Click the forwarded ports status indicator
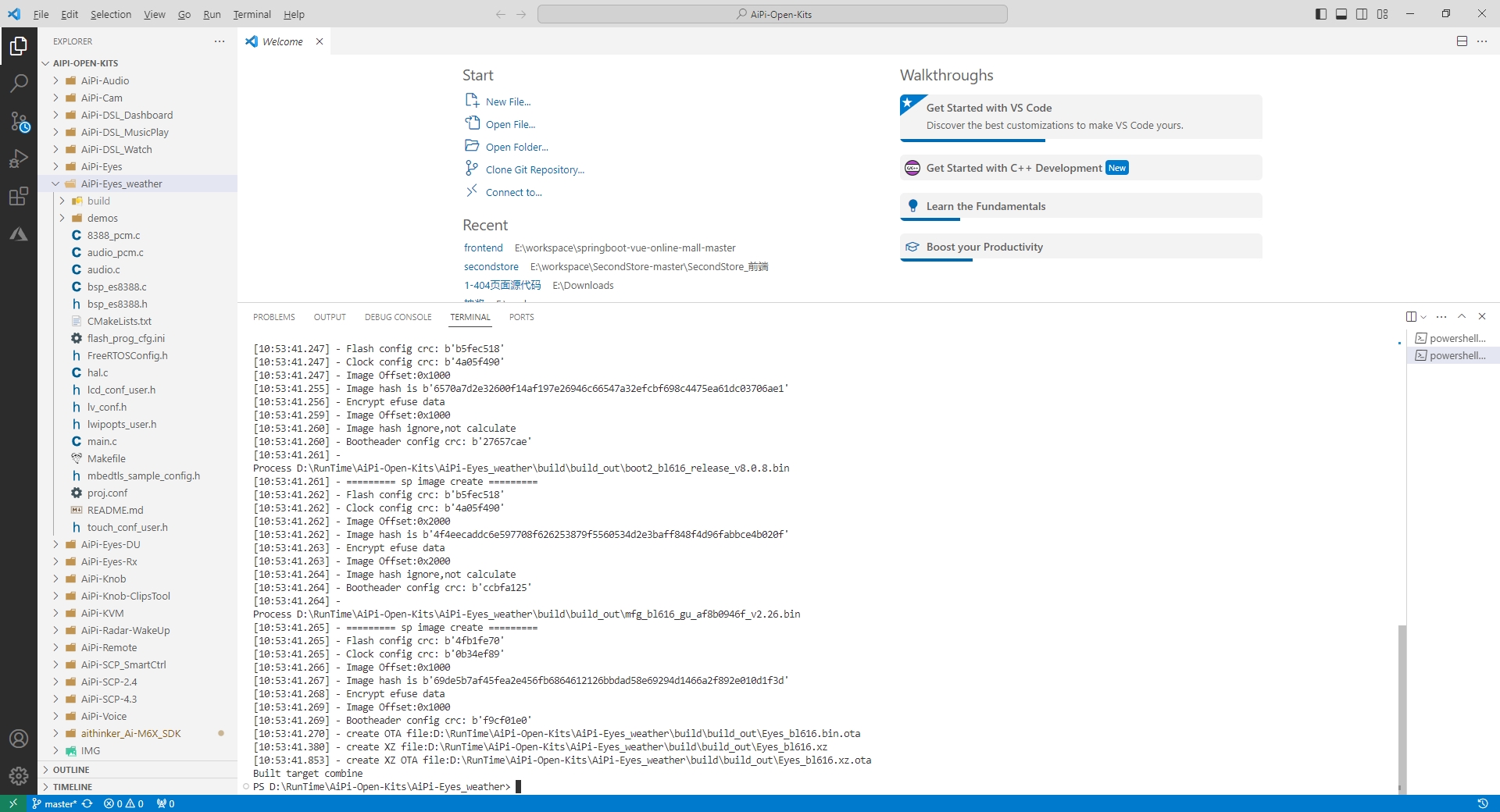Viewport: 1500px width, 812px height. (x=166, y=803)
